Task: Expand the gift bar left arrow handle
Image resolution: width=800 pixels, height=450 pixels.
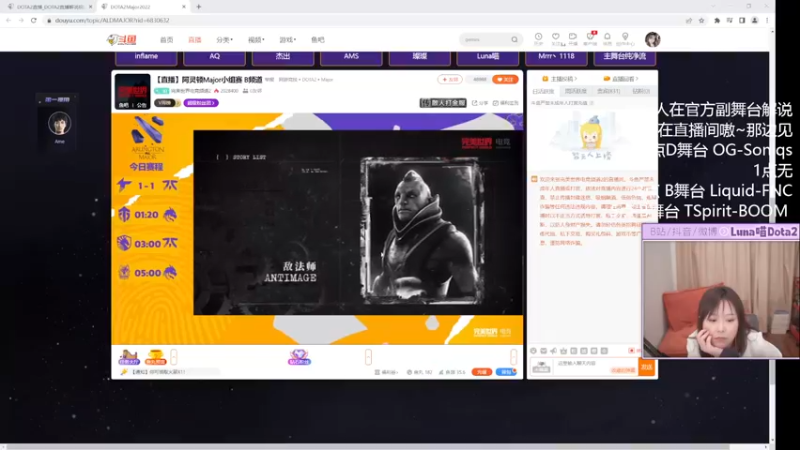Action: (173, 357)
